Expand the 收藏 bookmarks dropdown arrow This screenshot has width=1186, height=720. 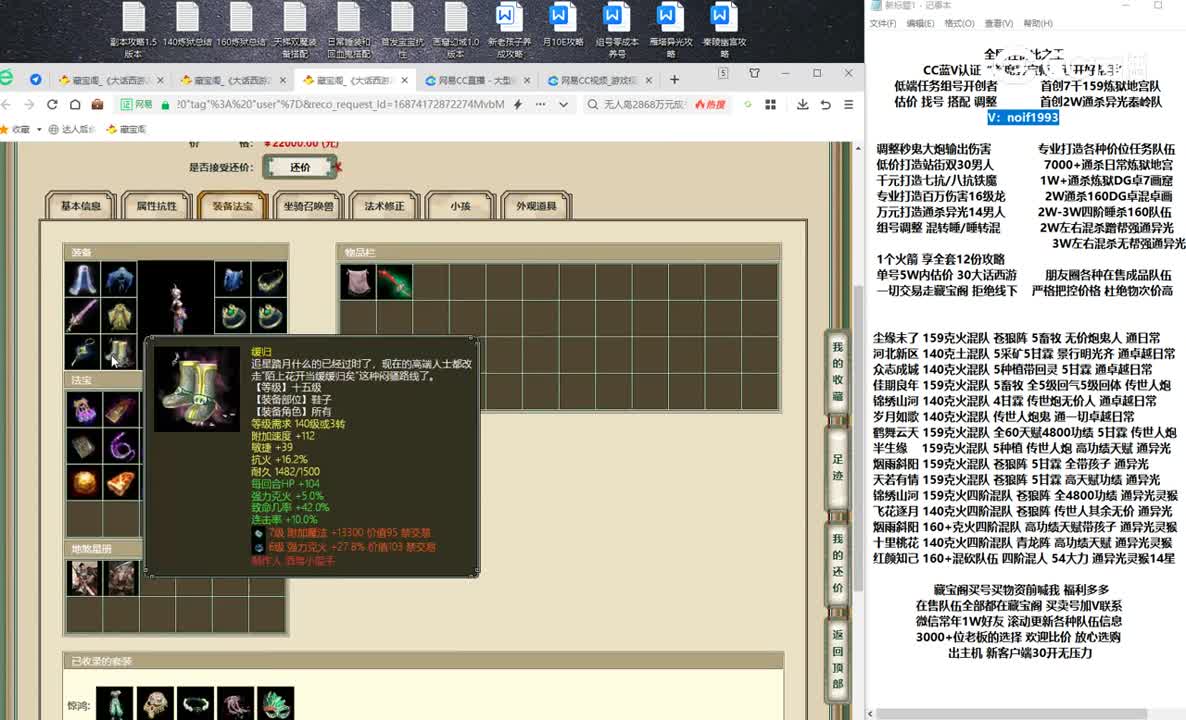tap(40, 129)
